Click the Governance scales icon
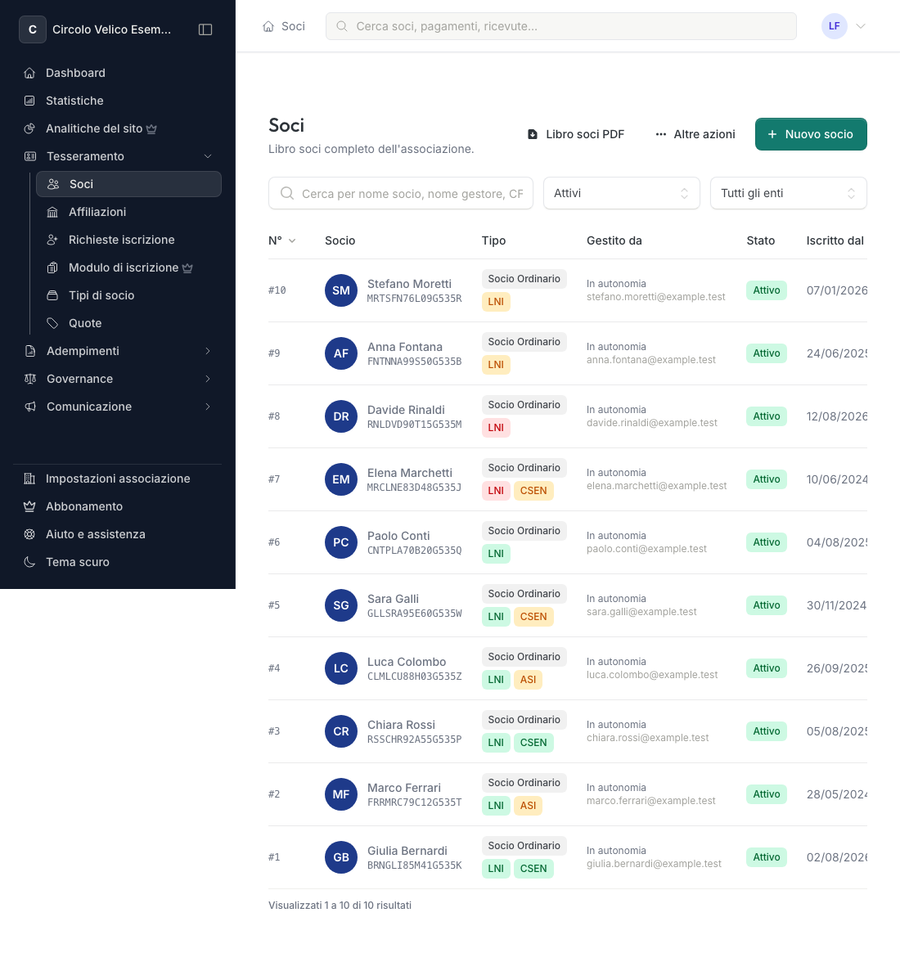 pos(30,379)
